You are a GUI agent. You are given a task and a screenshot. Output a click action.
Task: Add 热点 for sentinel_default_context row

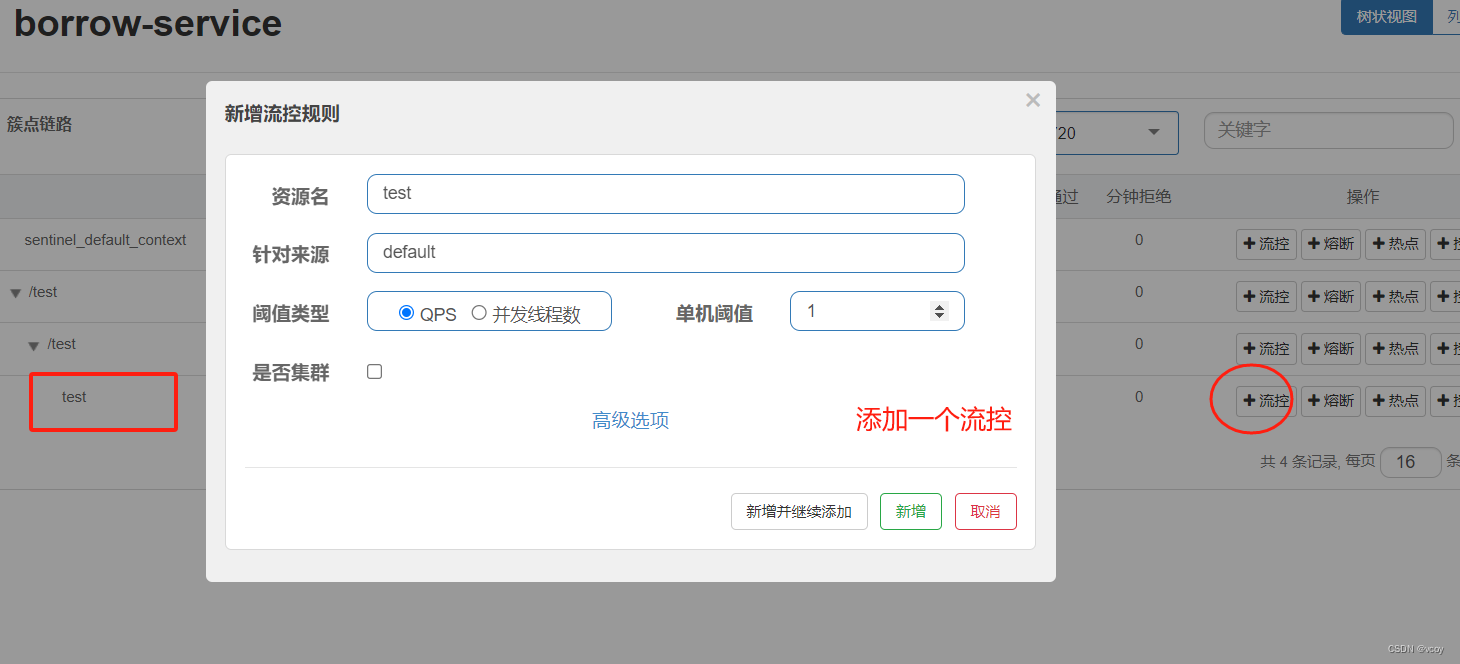tap(1396, 244)
